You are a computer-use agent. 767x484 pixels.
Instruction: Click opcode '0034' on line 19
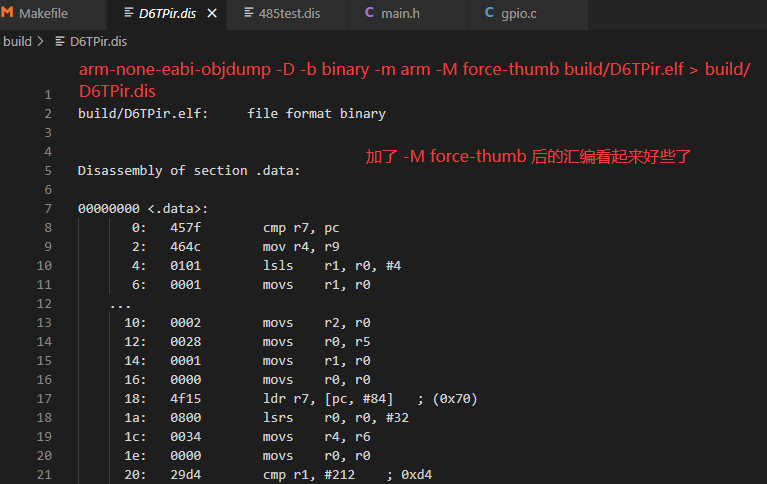185,437
